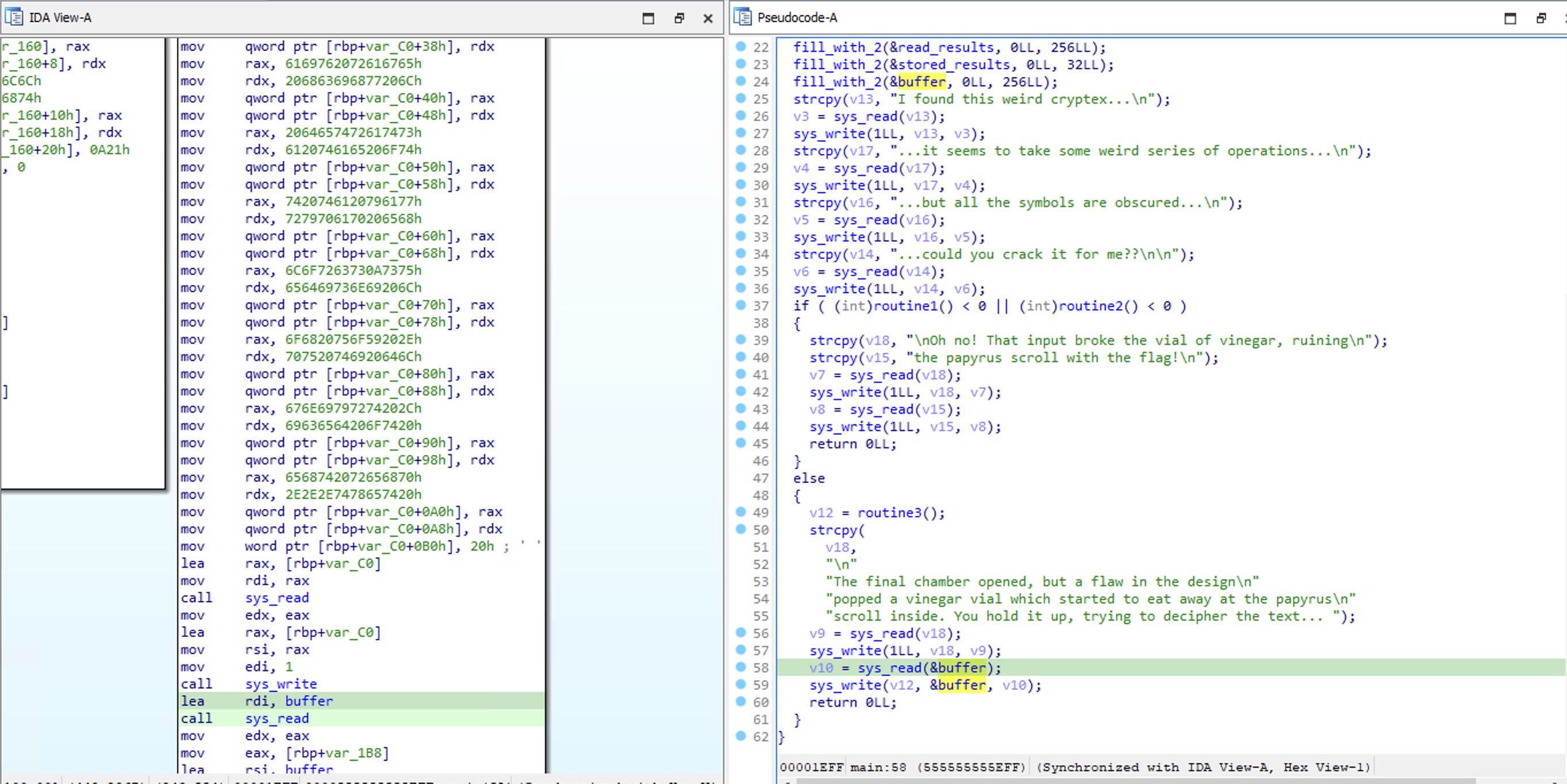Image resolution: width=1567 pixels, height=784 pixels.
Task: Open routine3 call on line 49
Action: click(x=889, y=513)
